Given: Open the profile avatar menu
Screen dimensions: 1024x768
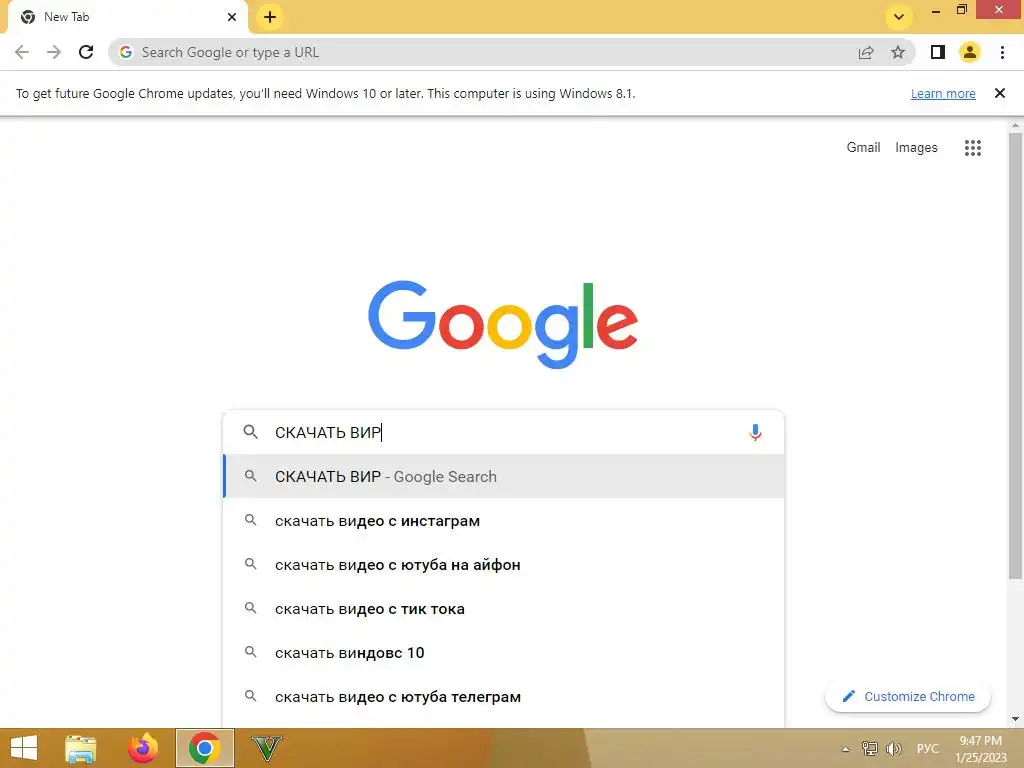Looking at the screenshot, I should click(970, 52).
